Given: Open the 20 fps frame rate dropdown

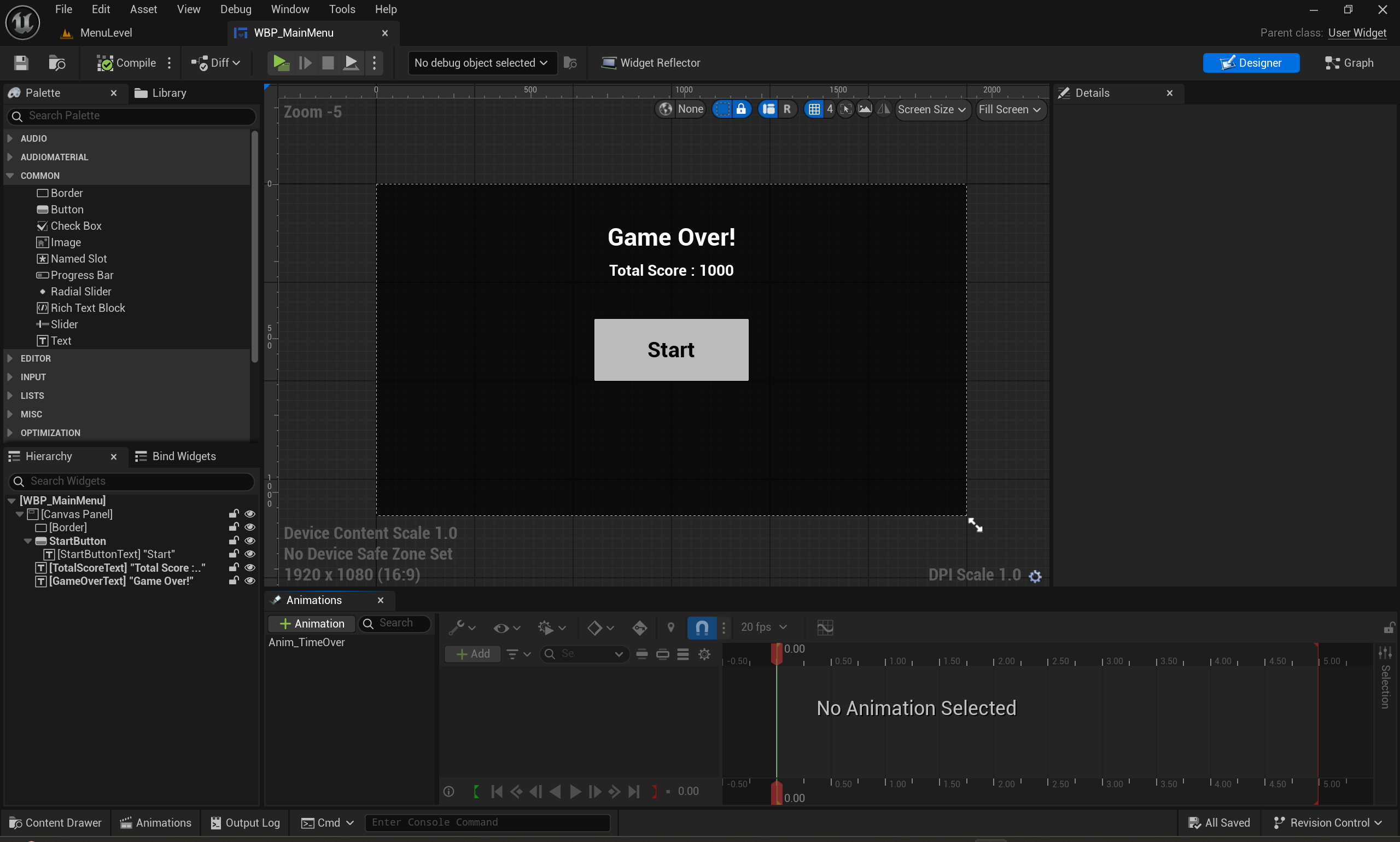Looking at the screenshot, I should [x=764, y=627].
